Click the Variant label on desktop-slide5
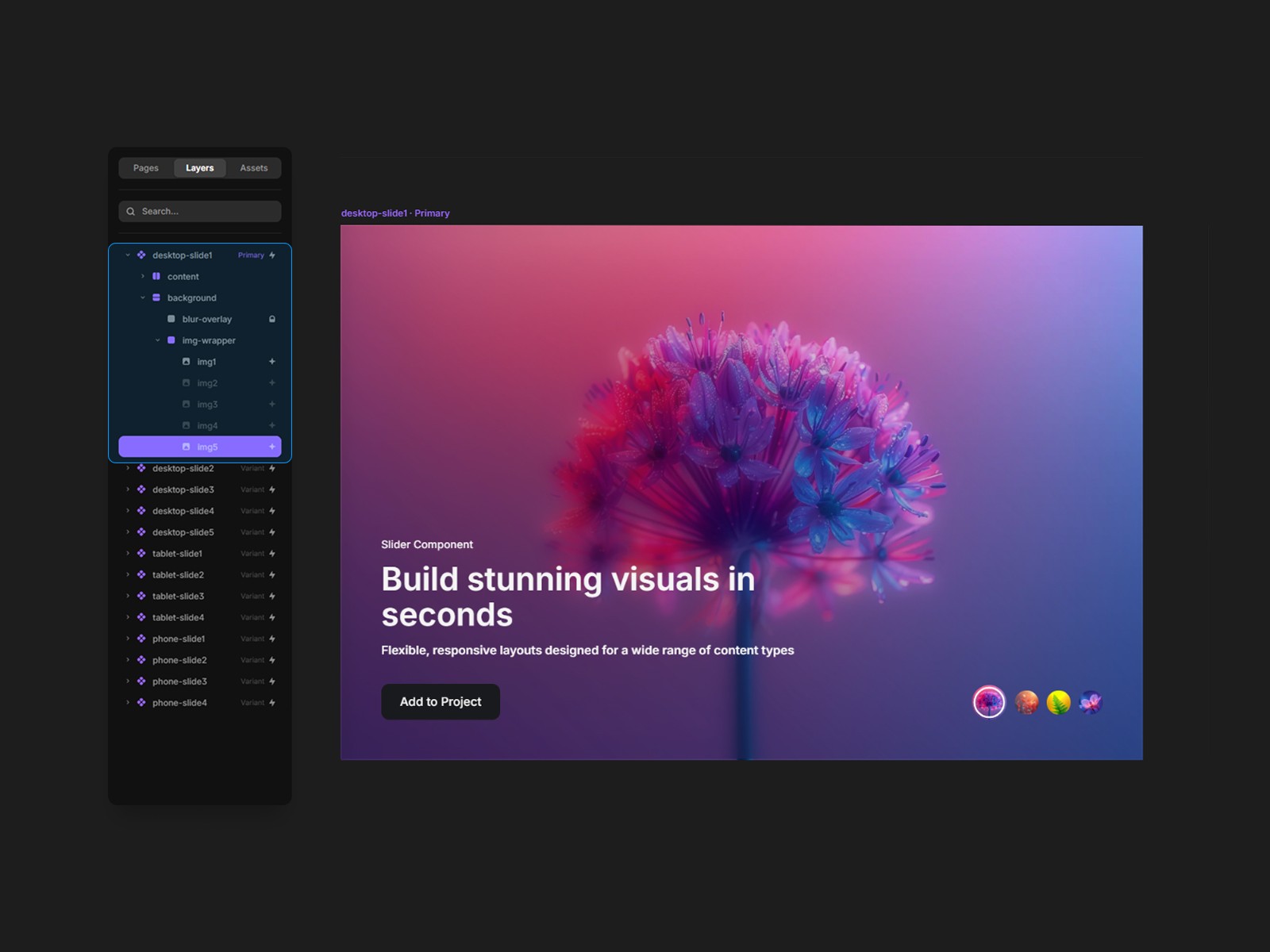 [x=252, y=532]
